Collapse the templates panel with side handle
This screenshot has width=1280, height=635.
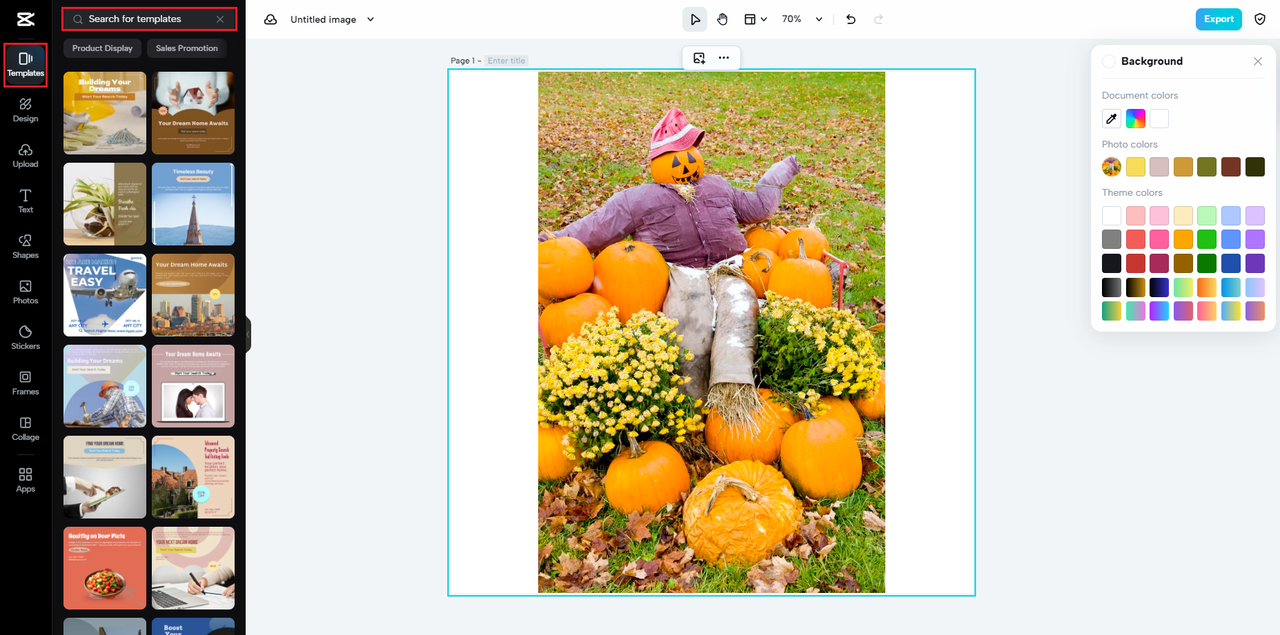tap(247, 335)
